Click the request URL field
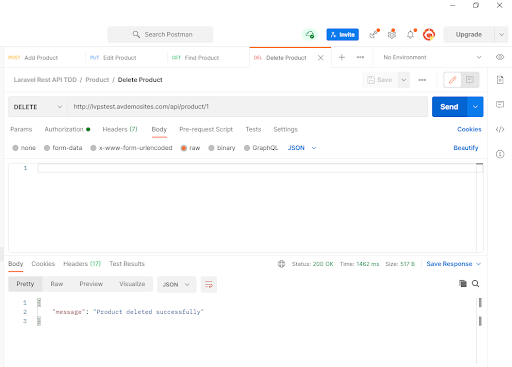This screenshot has height=367, width=512. click(247, 107)
